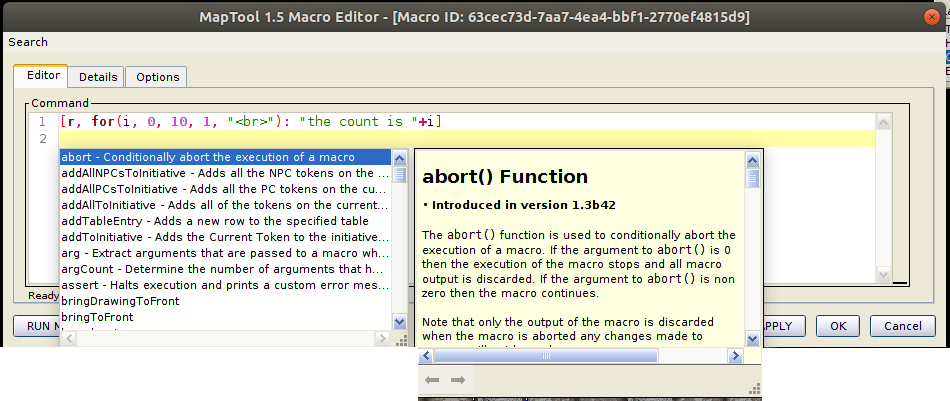
Task: Pick the argCount function suggestion
Action: coord(225,269)
